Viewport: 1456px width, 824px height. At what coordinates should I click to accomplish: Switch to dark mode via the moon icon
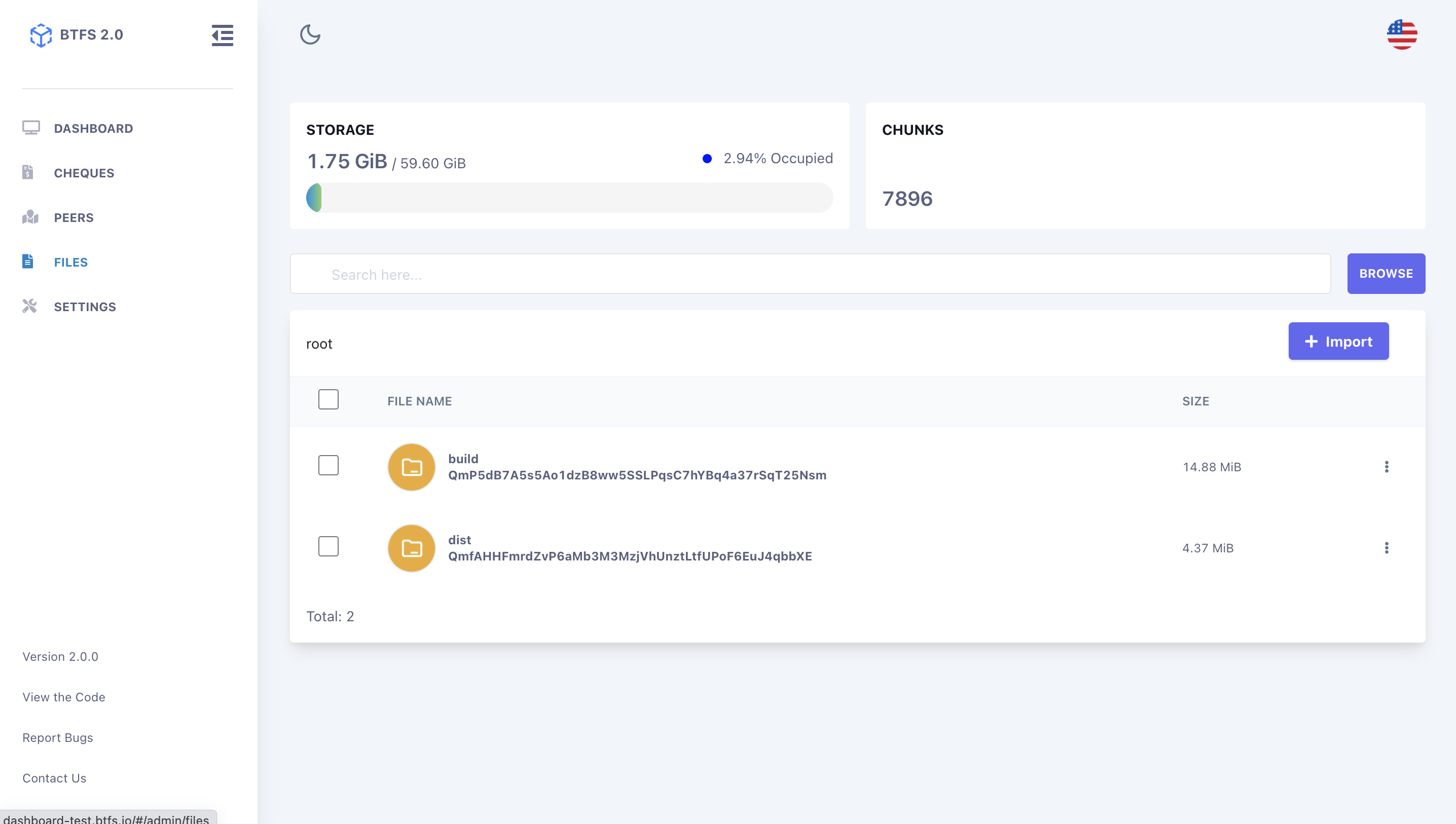point(310,34)
